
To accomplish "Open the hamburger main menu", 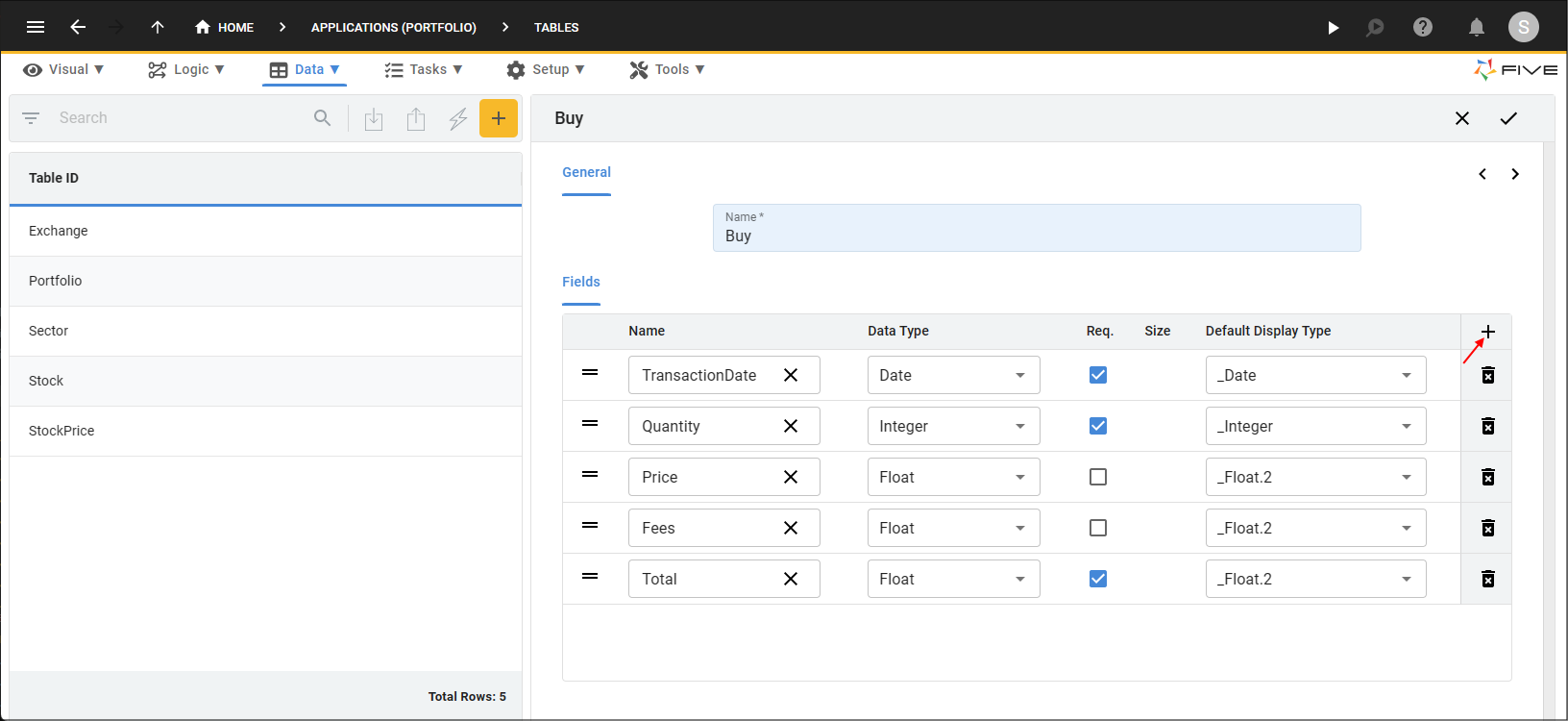I will (x=36, y=27).
